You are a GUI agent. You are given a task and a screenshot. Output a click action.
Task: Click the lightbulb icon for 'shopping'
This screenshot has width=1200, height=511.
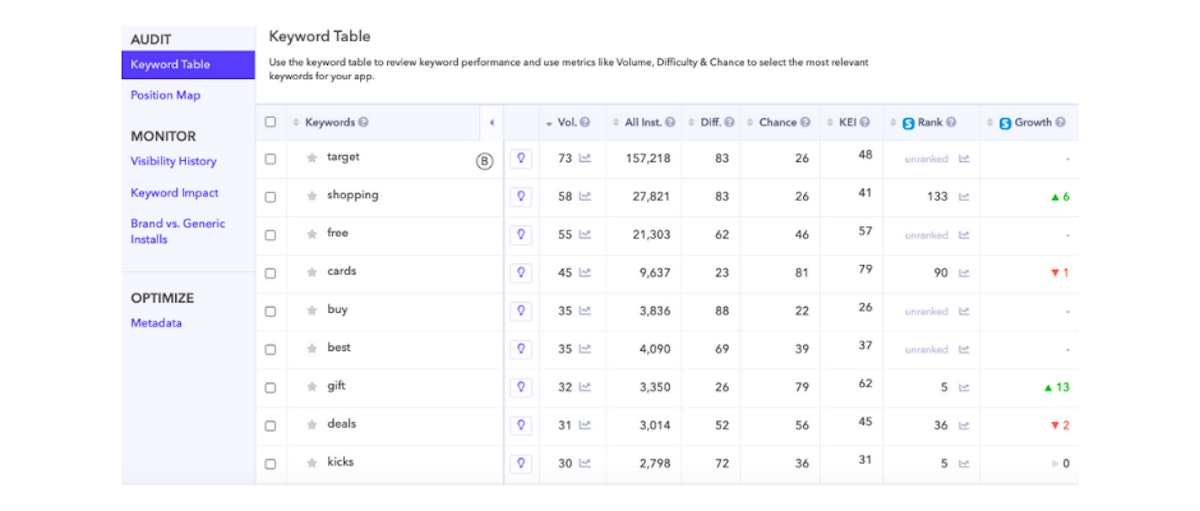520,197
